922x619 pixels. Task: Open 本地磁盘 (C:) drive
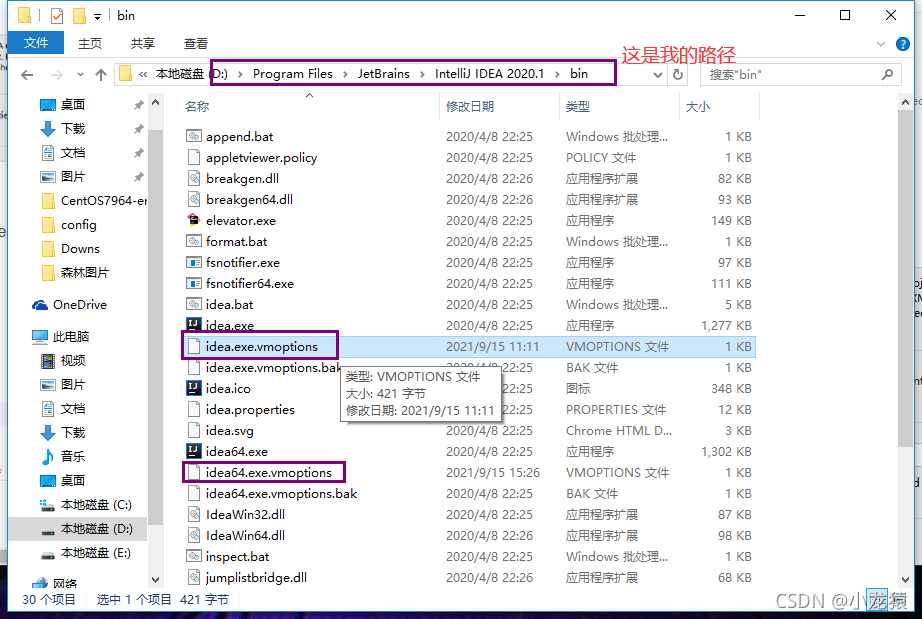pyautogui.click(x=96, y=505)
